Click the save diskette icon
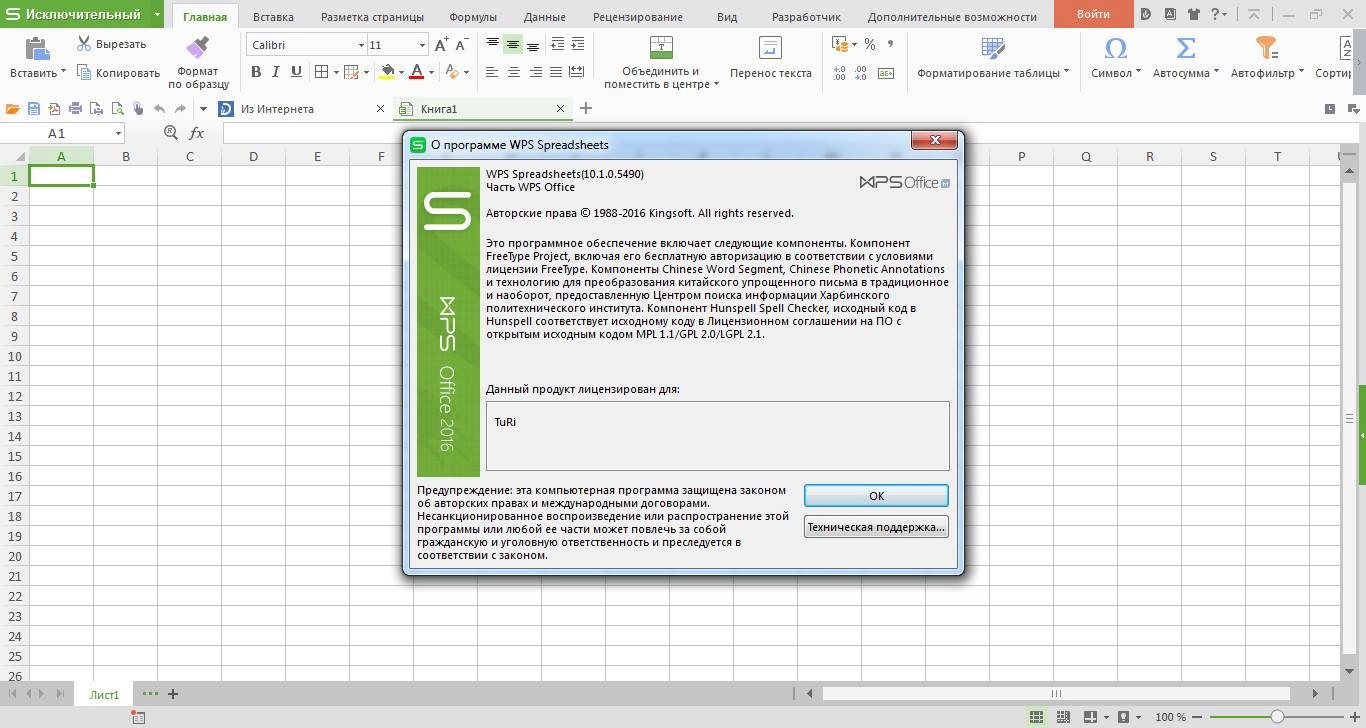The height and width of the screenshot is (728, 1366). 34,109
